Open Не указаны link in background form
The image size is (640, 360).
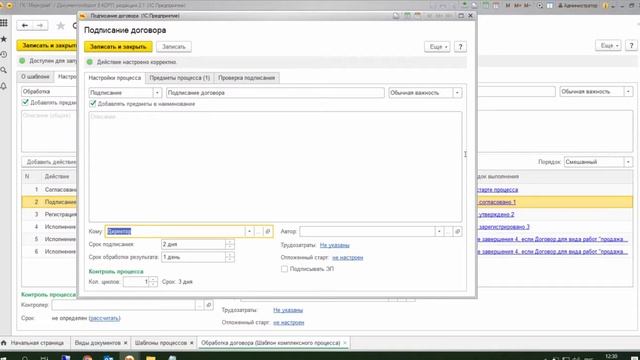tap(288, 310)
